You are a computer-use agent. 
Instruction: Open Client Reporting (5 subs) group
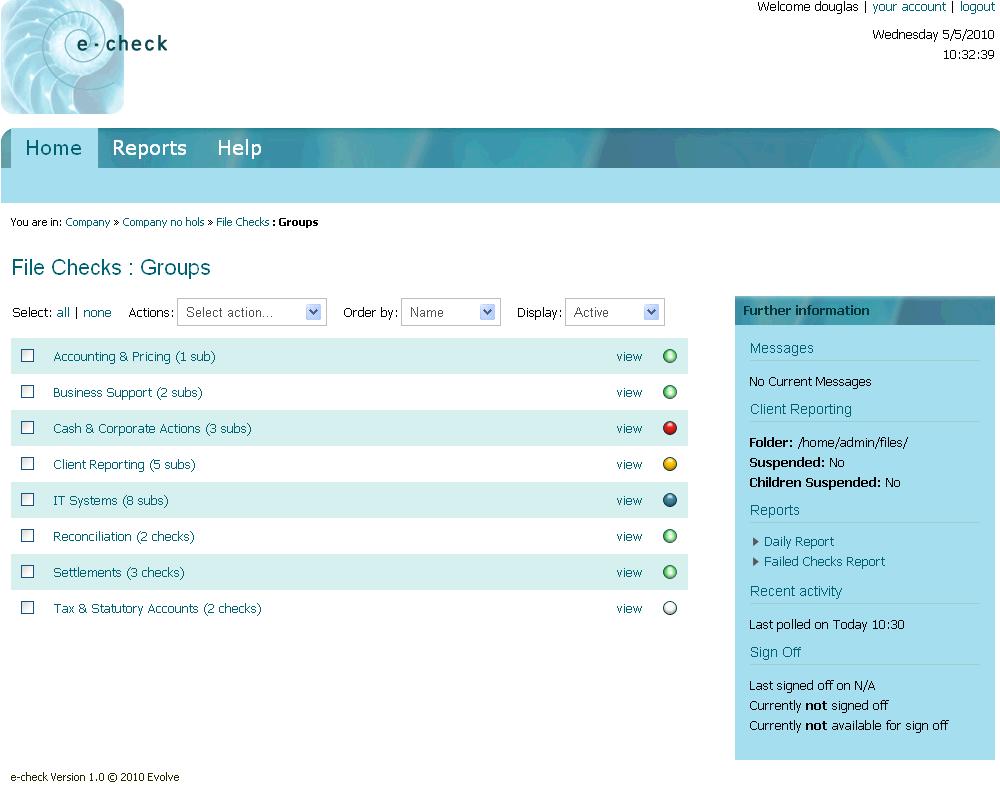[124, 464]
